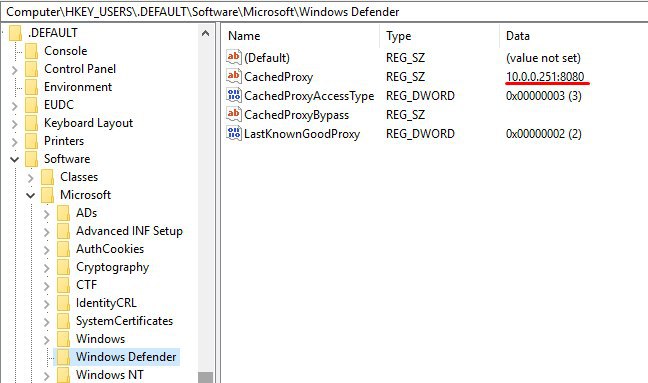Screen dimensions: 648x383
Task: Click the Classes folder icon
Action: [x=48, y=177]
